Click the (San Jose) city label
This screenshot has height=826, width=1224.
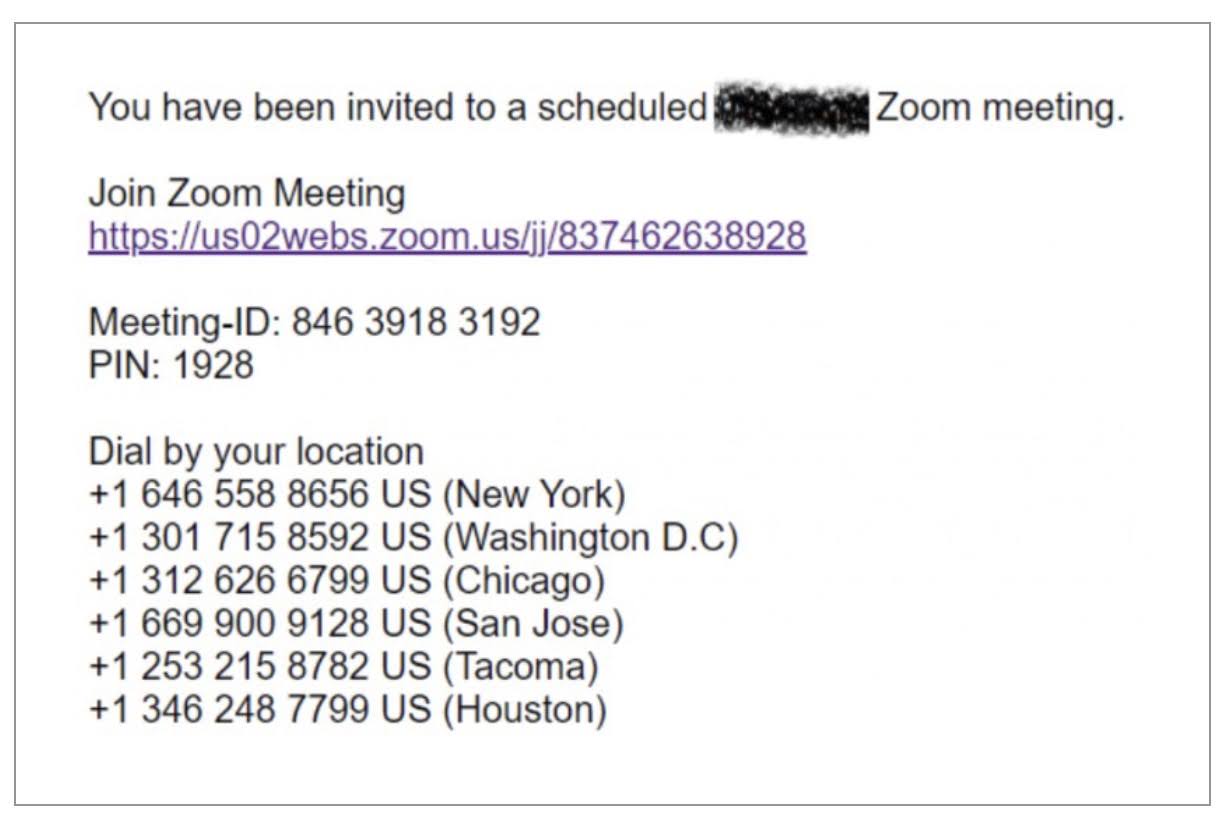pos(533,624)
